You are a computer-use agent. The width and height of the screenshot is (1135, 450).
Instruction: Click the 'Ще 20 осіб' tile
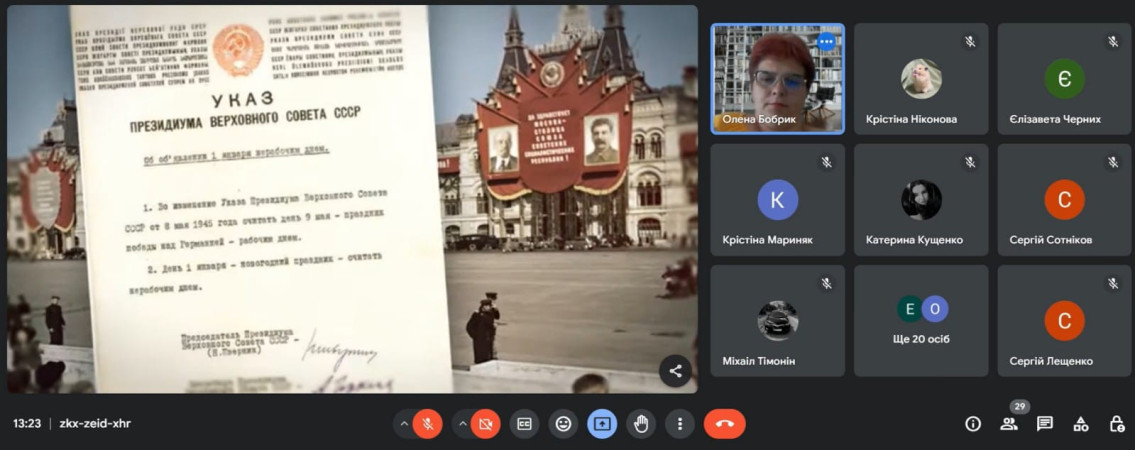pyautogui.click(x=921, y=320)
